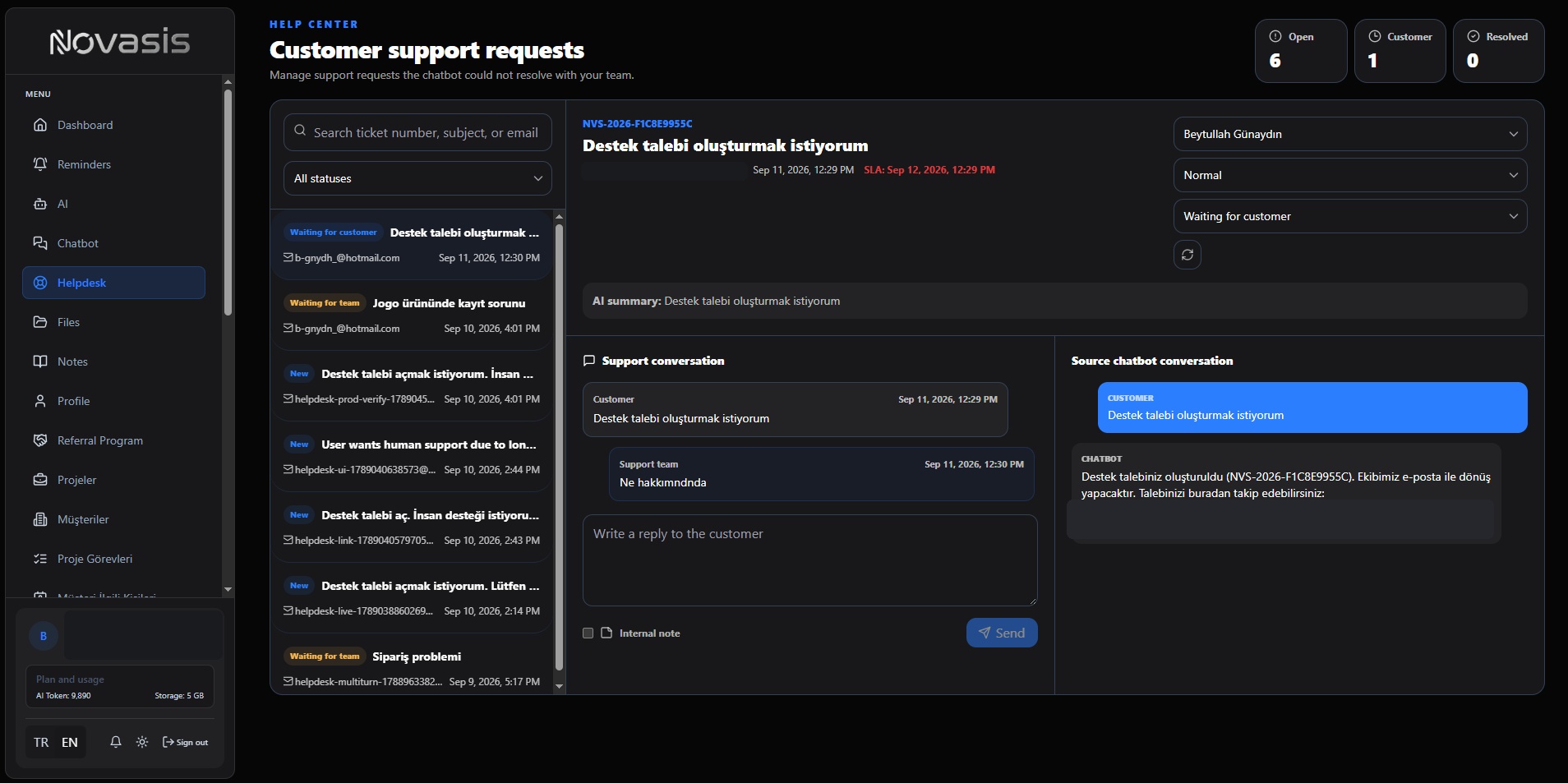This screenshot has width=1568, height=783.
Task: Open ticket User wants human support
Action: (412, 457)
